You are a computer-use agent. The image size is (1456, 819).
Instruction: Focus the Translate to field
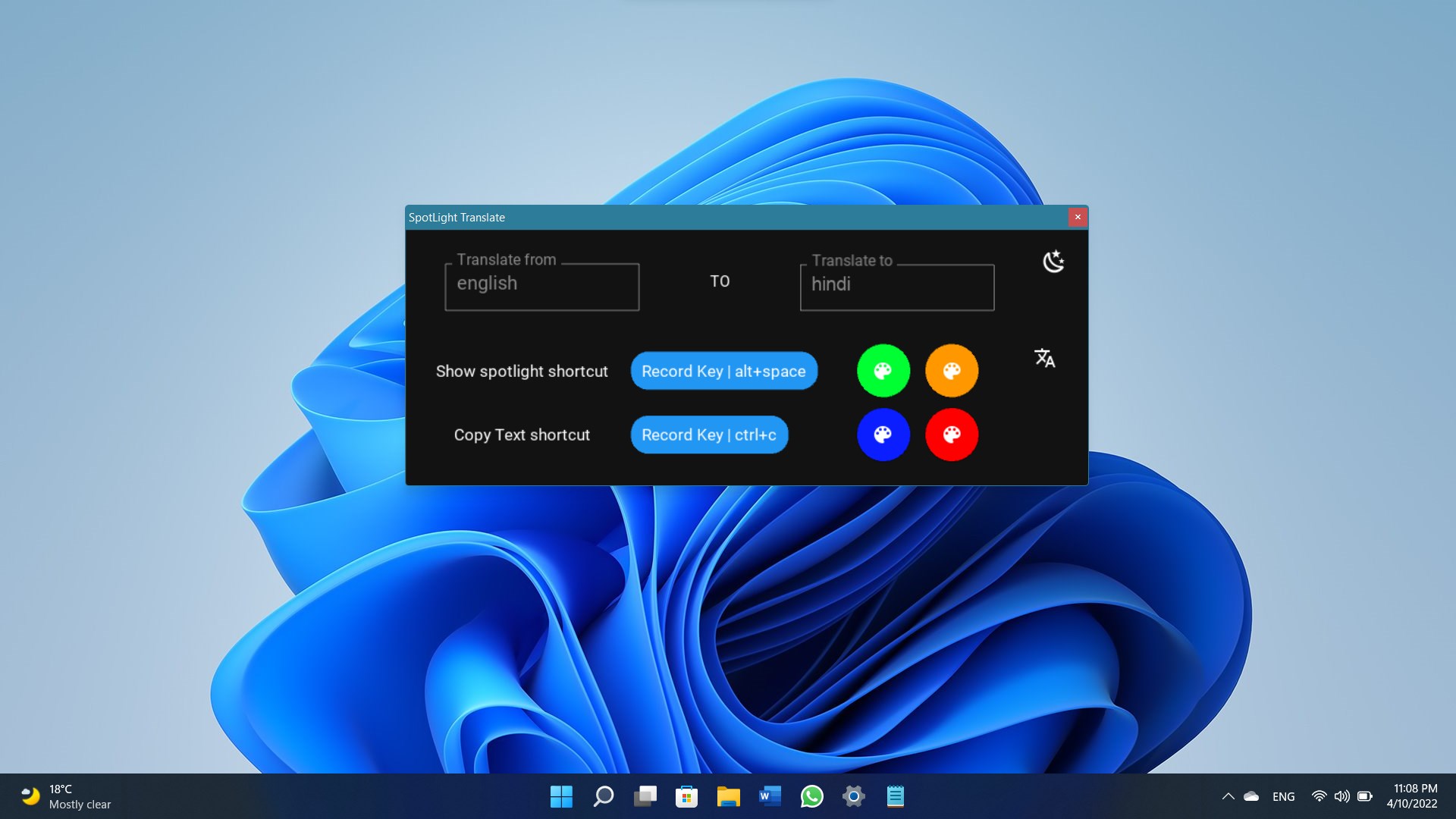897,287
